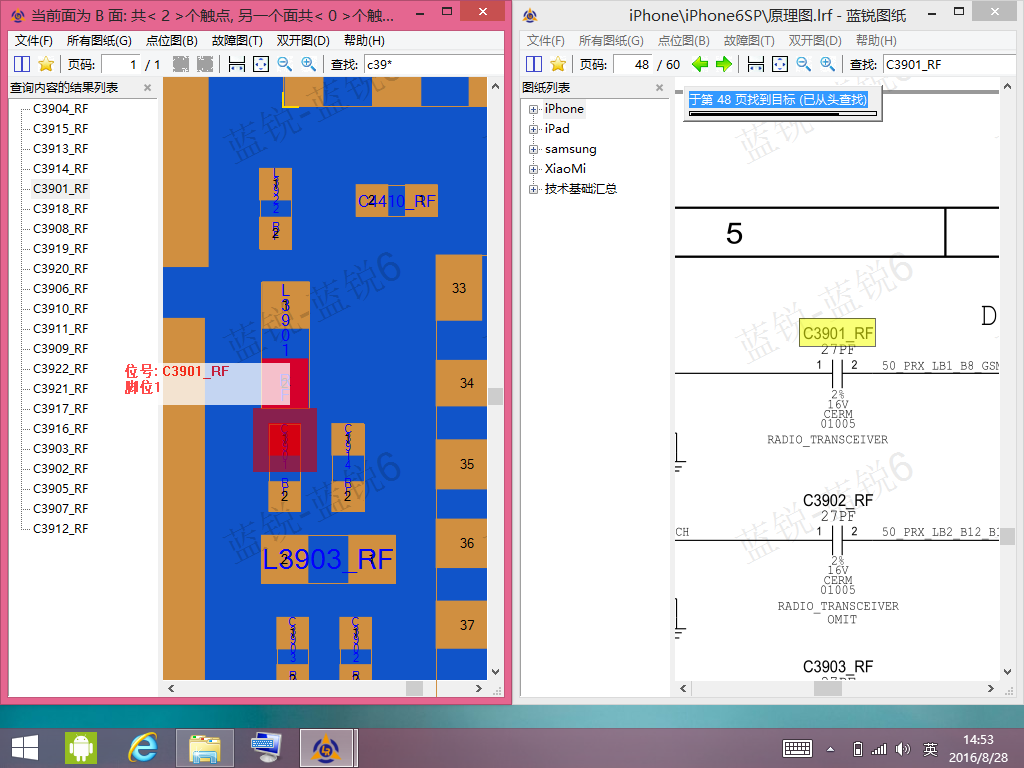Click the highlighted C3901_RF label in schematic
Viewport: 1024px width, 768px height.
click(837, 333)
